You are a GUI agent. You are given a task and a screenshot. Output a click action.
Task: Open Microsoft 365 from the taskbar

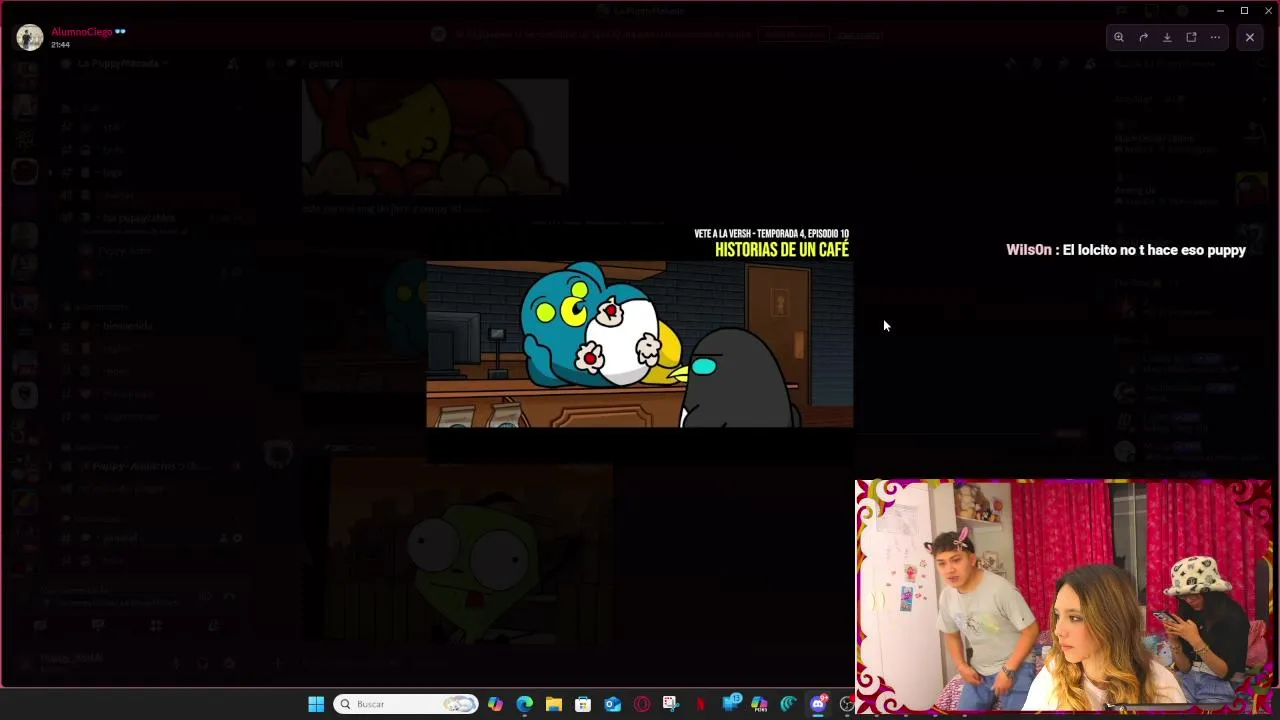click(759, 704)
